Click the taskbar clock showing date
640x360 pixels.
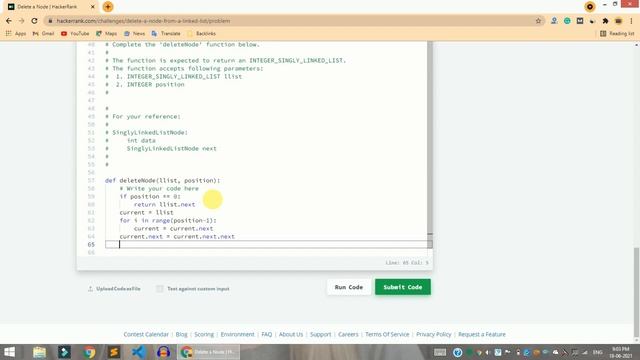(x=620, y=352)
